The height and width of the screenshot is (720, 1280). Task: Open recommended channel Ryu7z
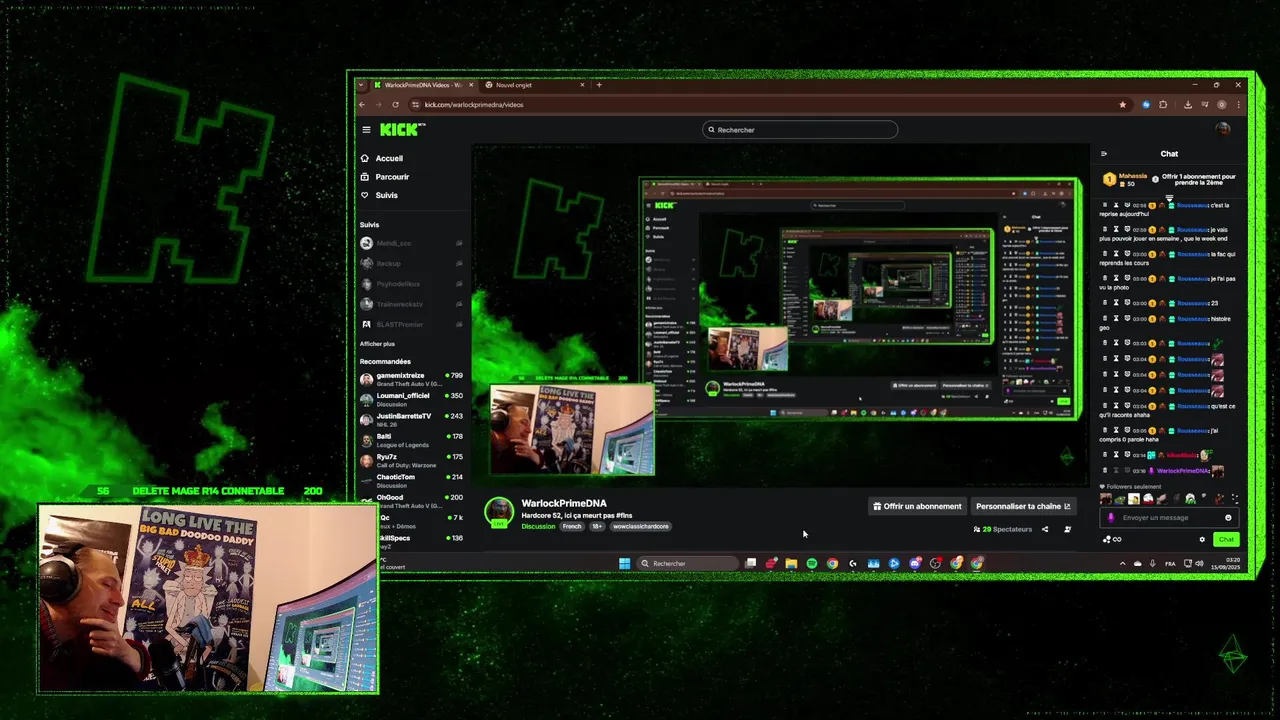[x=412, y=460]
